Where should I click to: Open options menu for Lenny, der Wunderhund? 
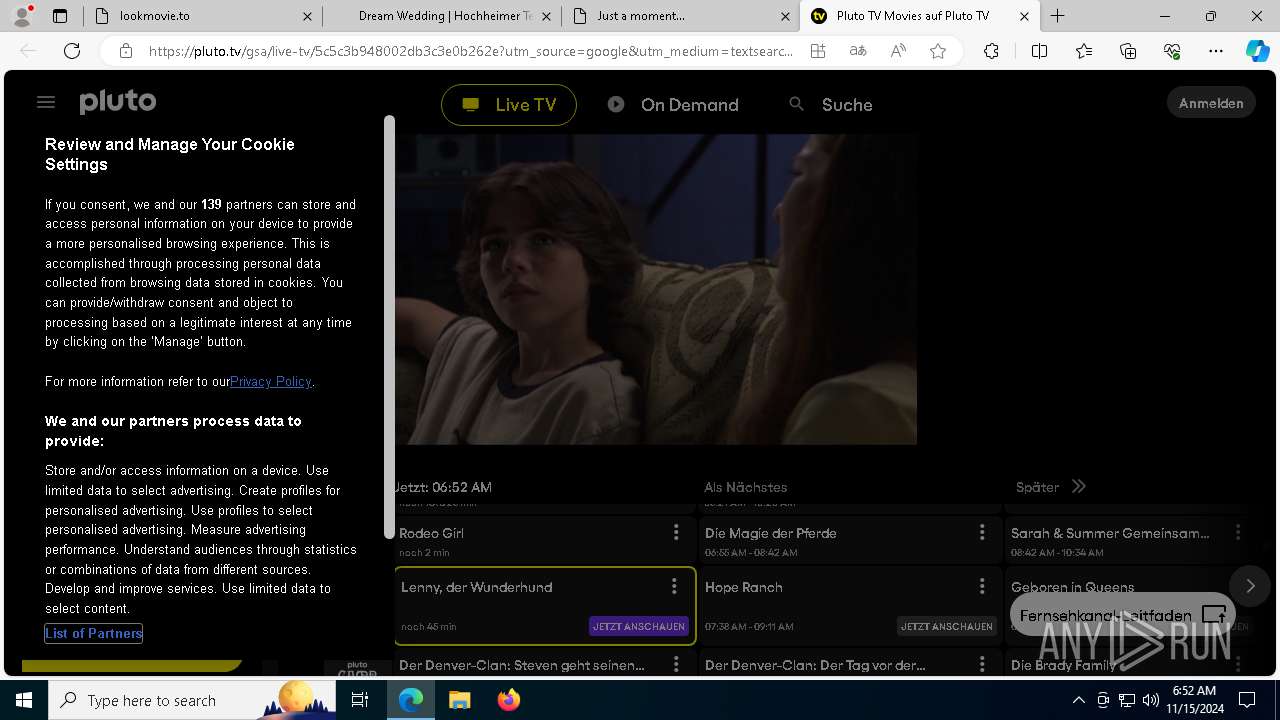click(674, 586)
